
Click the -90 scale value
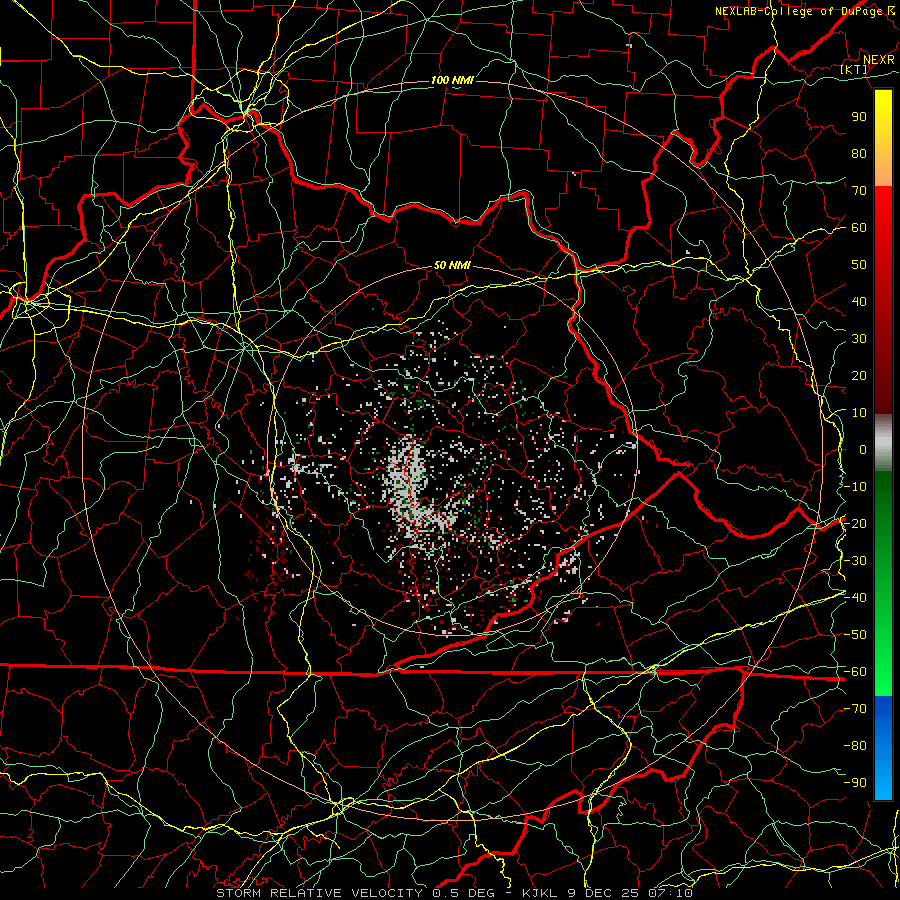(855, 783)
